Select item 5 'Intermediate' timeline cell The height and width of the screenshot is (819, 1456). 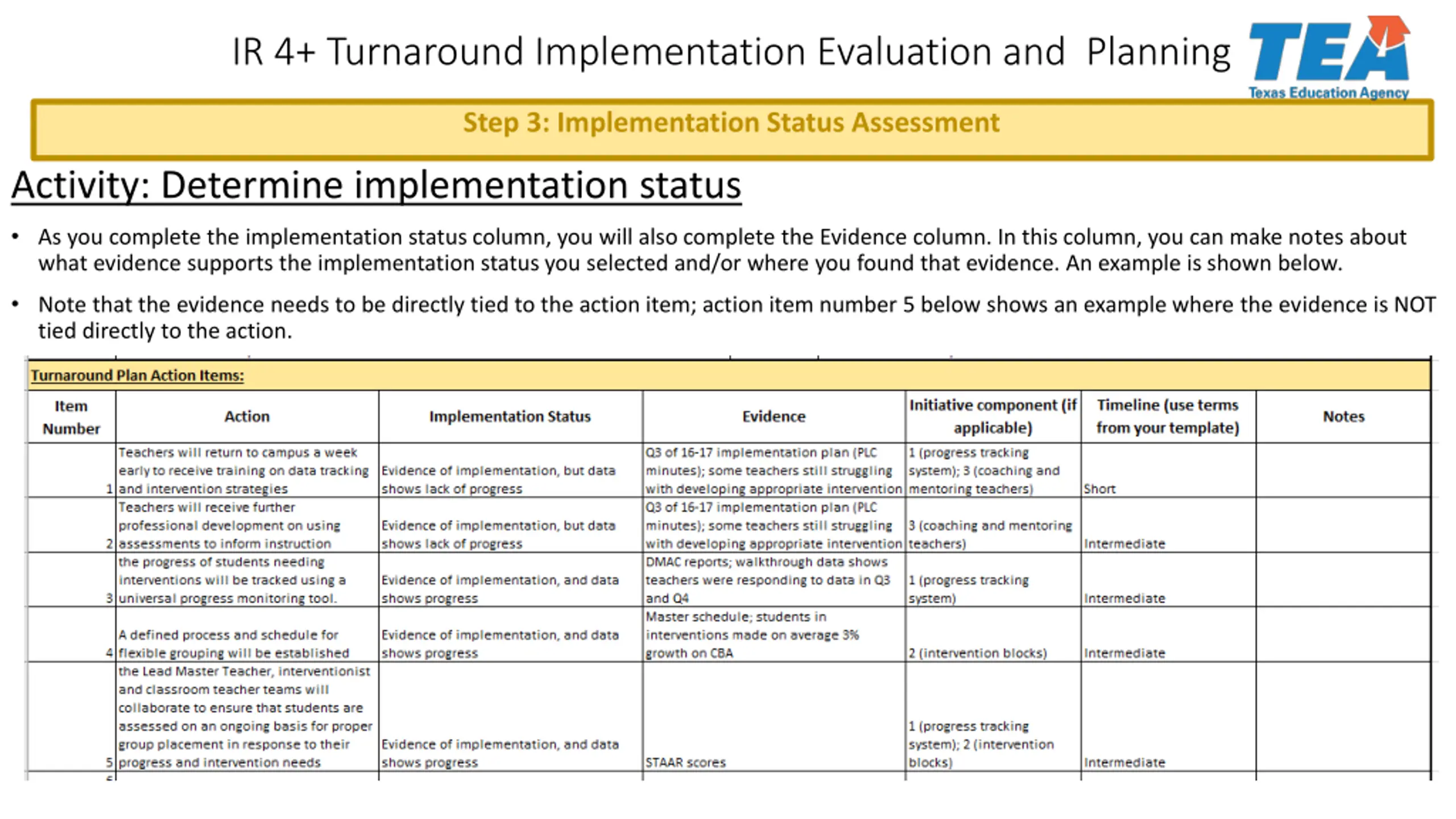pyautogui.click(x=1168, y=717)
